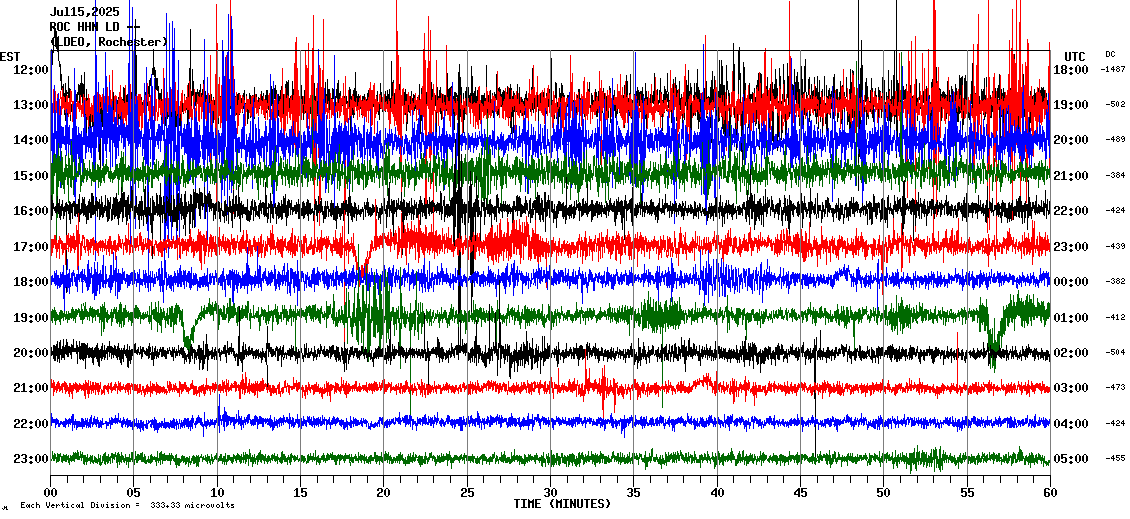Select the 45 minute axis tick label
The width and height of the screenshot is (1130, 519).
pos(800,493)
